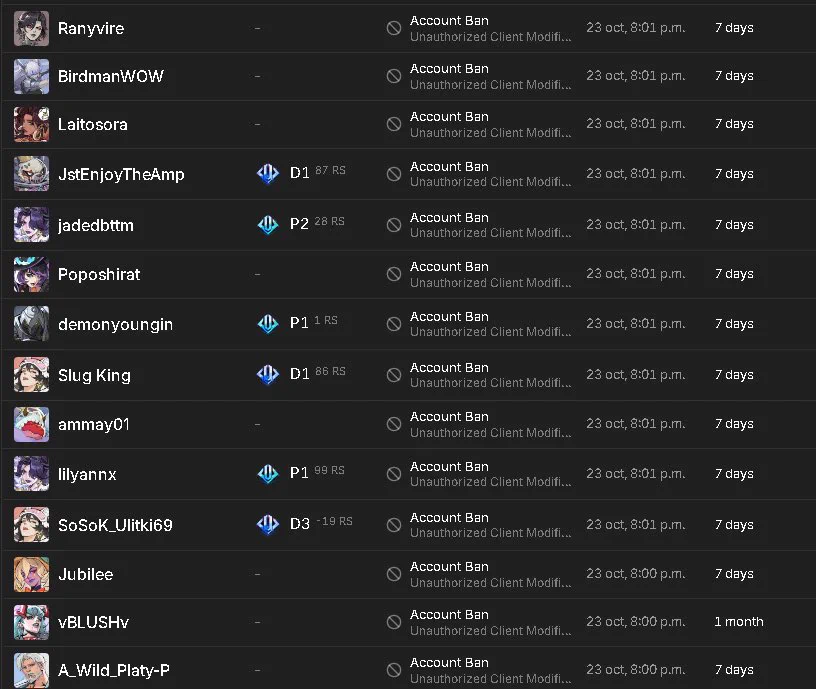
Task: Click lilyannx's P1 rank emblem
Action: click(x=268, y=473)
